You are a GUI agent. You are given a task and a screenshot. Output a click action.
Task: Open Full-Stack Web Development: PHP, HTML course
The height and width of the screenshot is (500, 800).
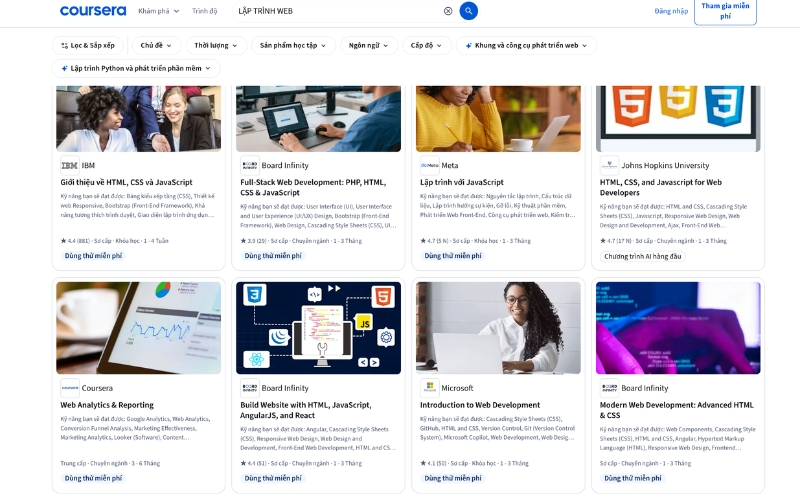(313, 187)
